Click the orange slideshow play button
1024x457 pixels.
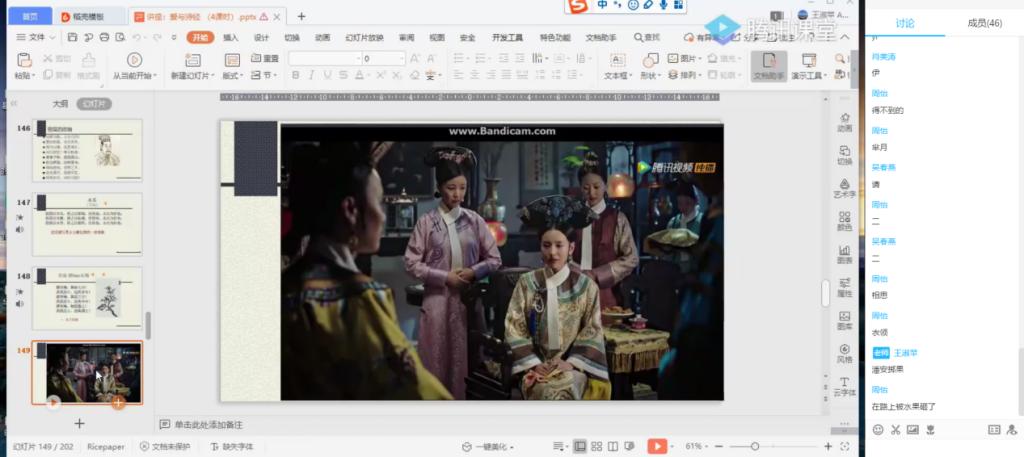656,447
